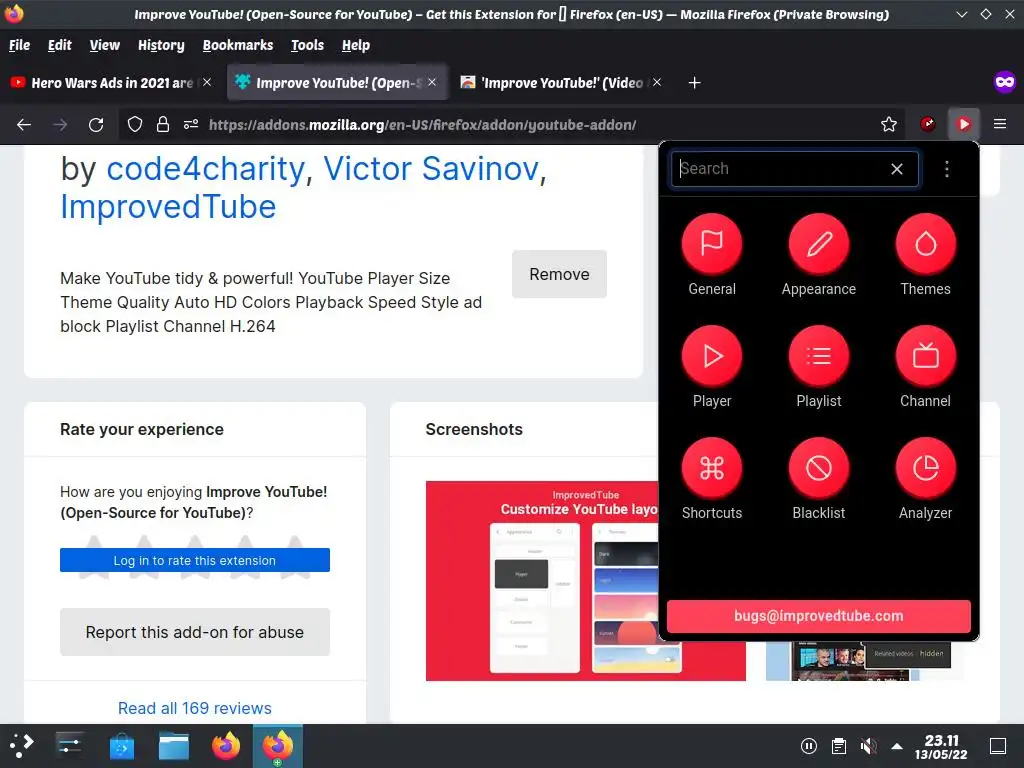This screenshot has height=768, width=1024.
Task: Remove the Improve YouTube extension
Action: coord(559,274)
